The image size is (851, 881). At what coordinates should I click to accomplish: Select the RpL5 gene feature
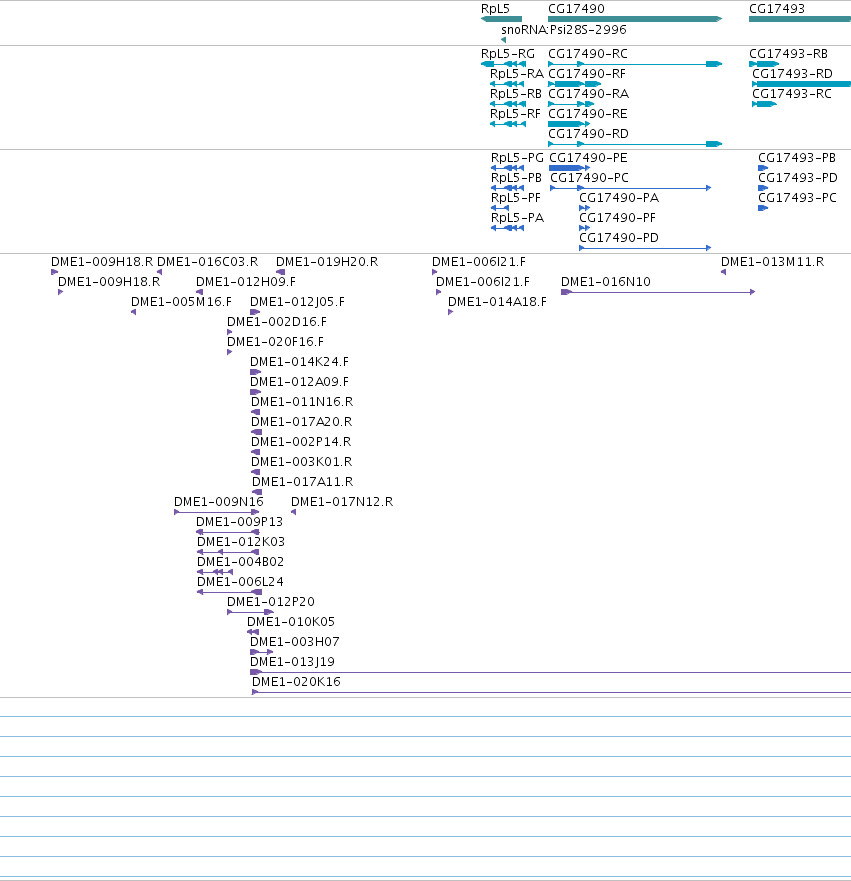point(501,19)
